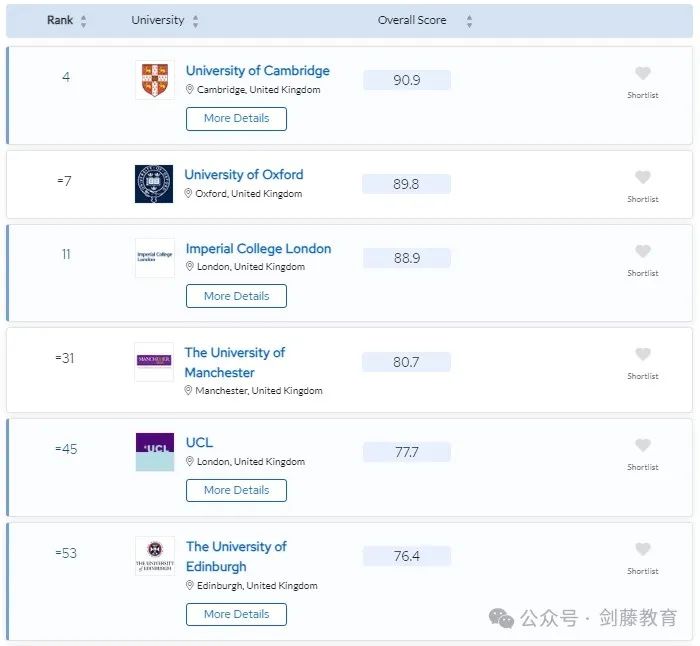Click the 90.9 overall score value
The height and width of the screenshot is (646, 700).
click(x=407, y=80)
